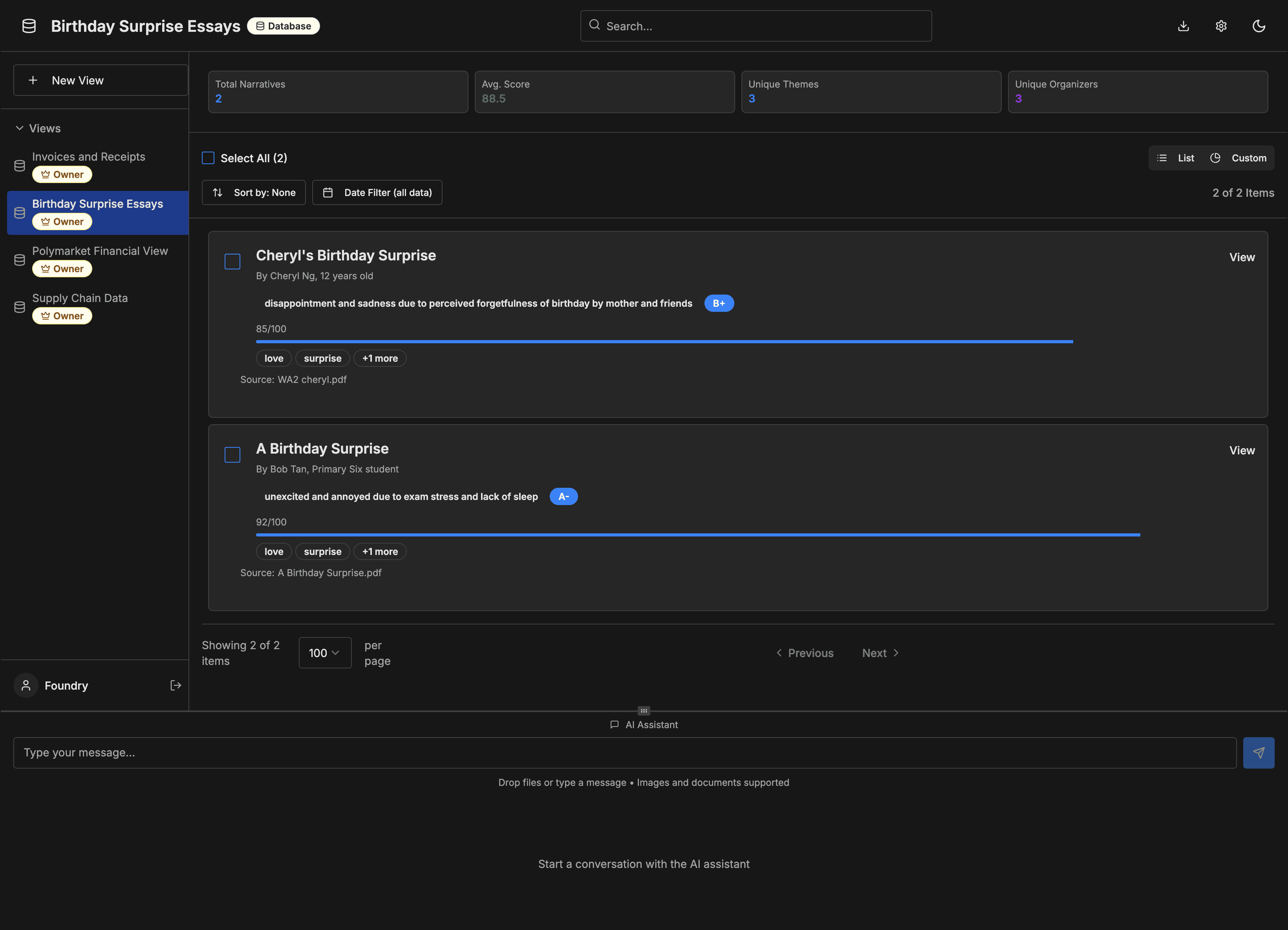Click the database icon beside Invoices and Receipts
Screen dimensions: 1288x930
(x=19, y=165)
